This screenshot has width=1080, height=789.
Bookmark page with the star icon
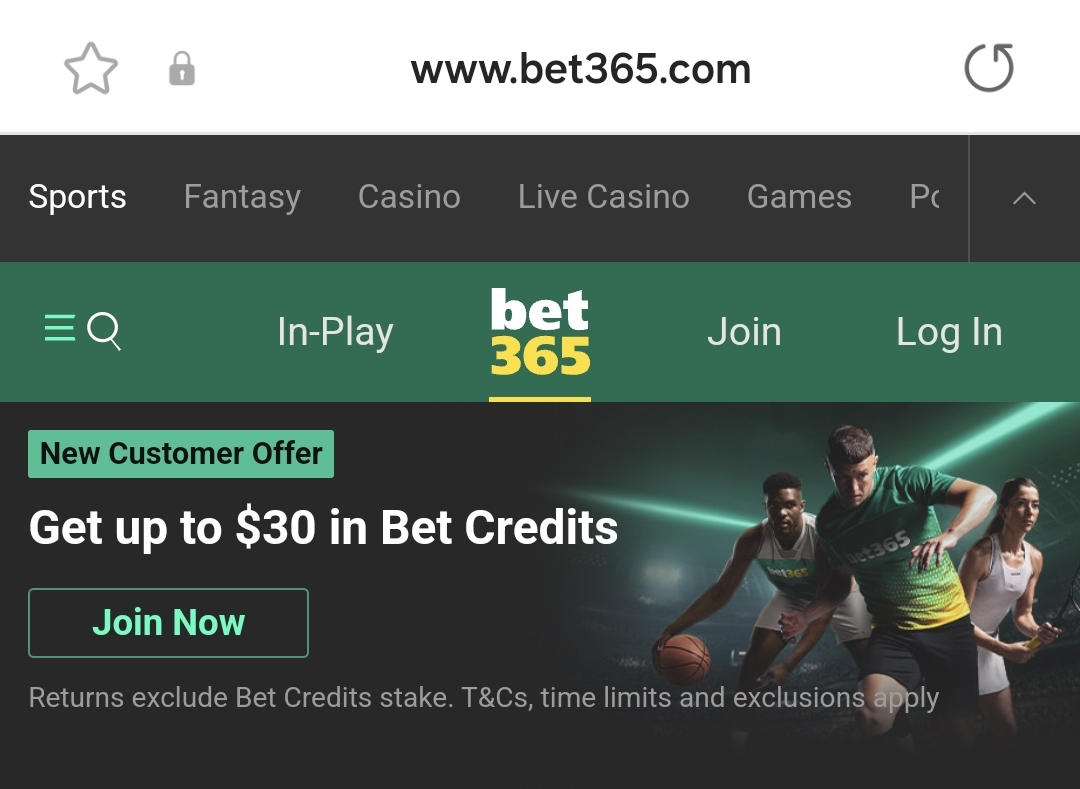[x=91, y=68]
